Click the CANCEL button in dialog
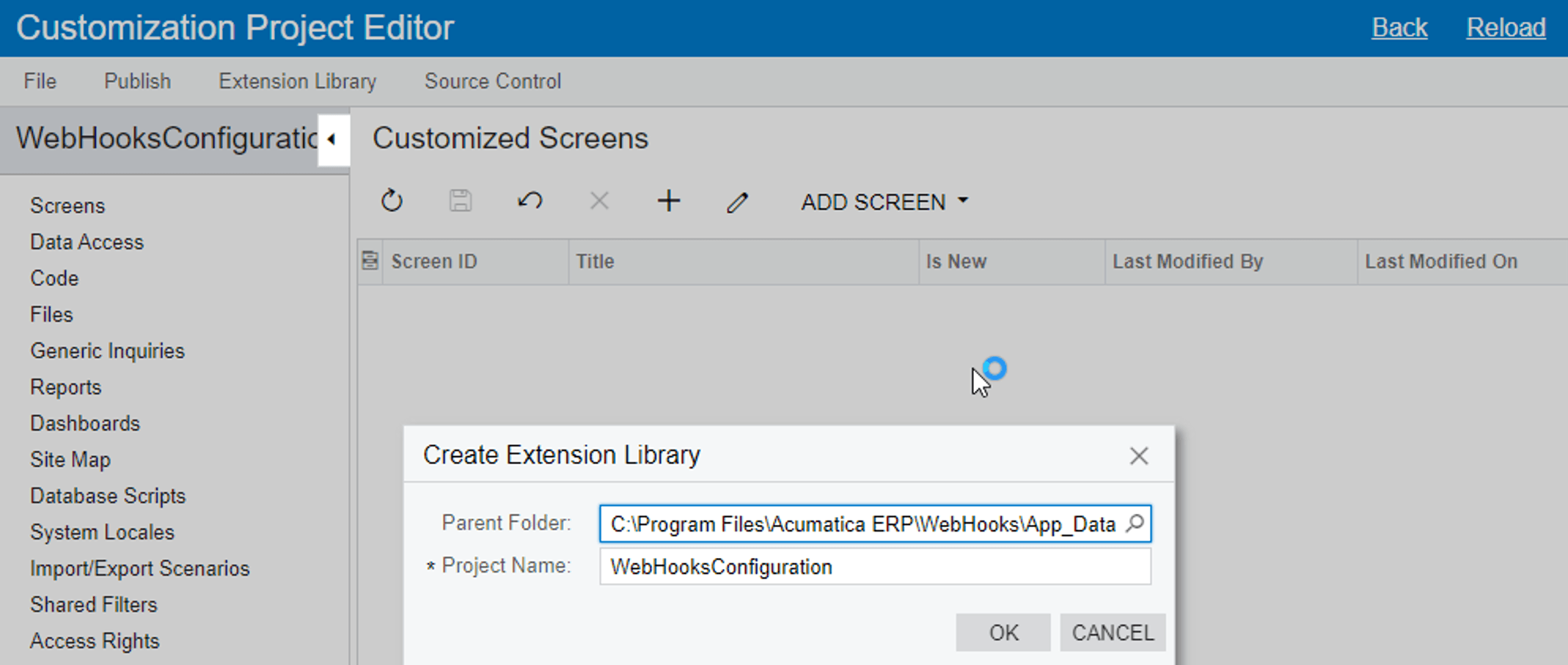Screen dimensions: 1568x665 [1113, 632]
